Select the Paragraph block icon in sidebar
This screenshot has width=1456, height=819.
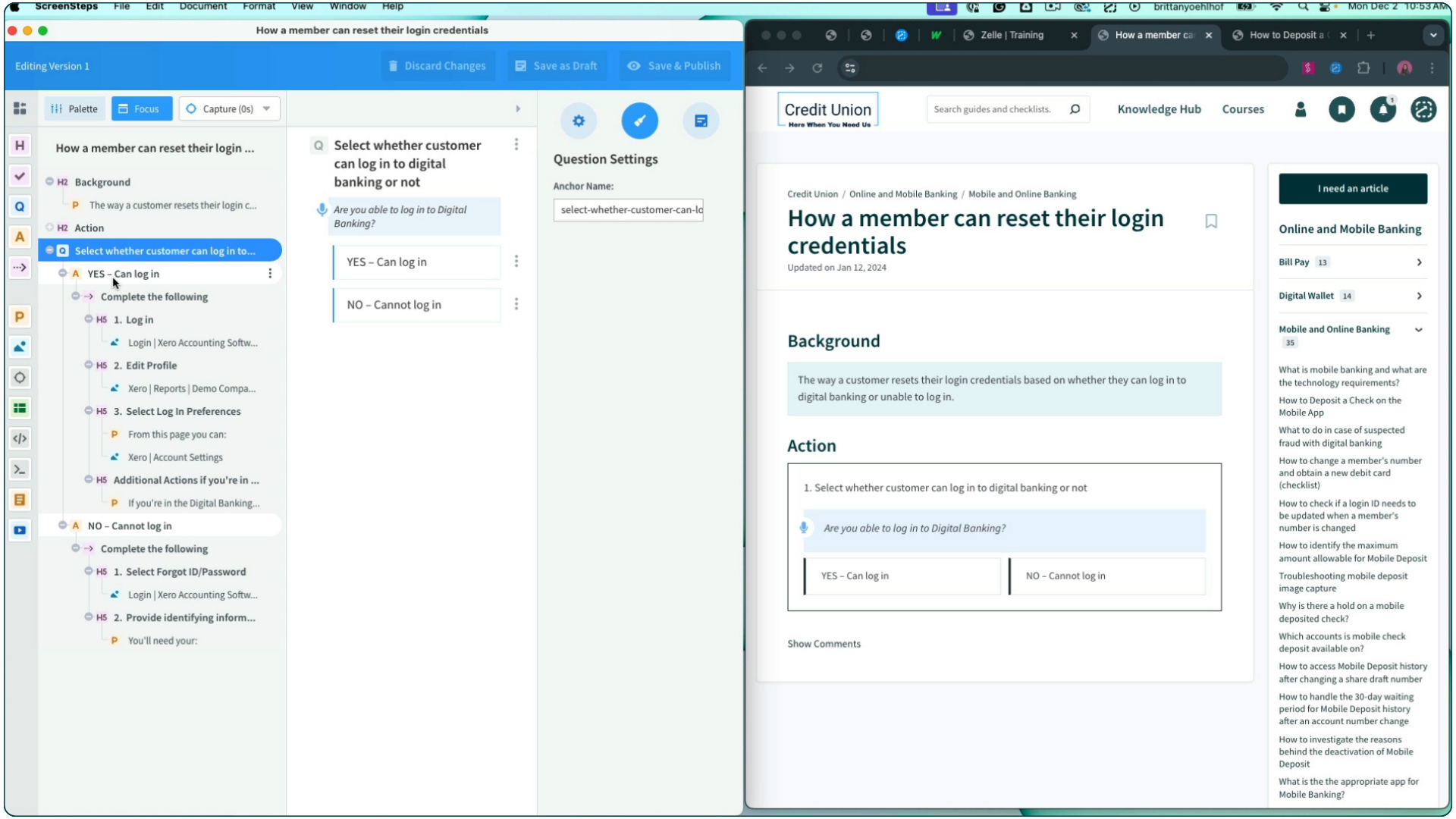click(20, 317)
